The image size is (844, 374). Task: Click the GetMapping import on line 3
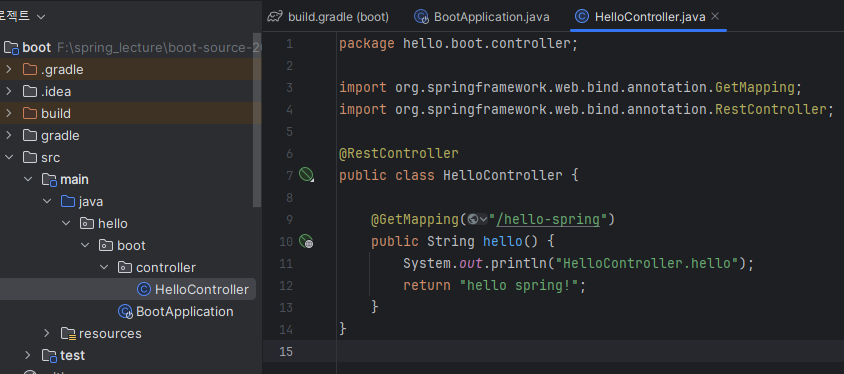coord(755,87)
